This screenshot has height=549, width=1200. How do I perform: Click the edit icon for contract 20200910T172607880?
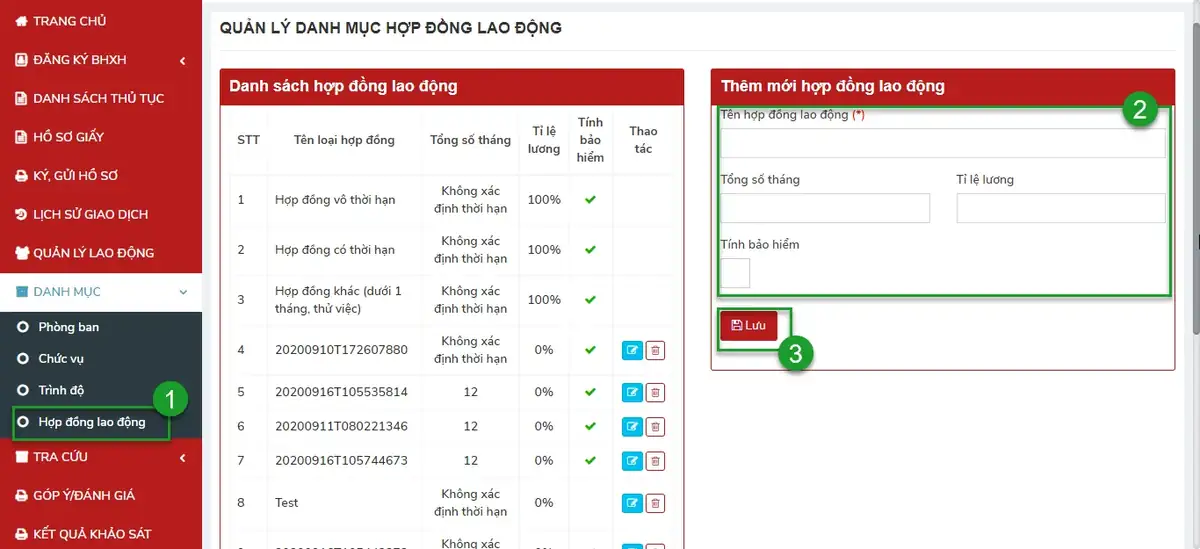pos(632,350)
